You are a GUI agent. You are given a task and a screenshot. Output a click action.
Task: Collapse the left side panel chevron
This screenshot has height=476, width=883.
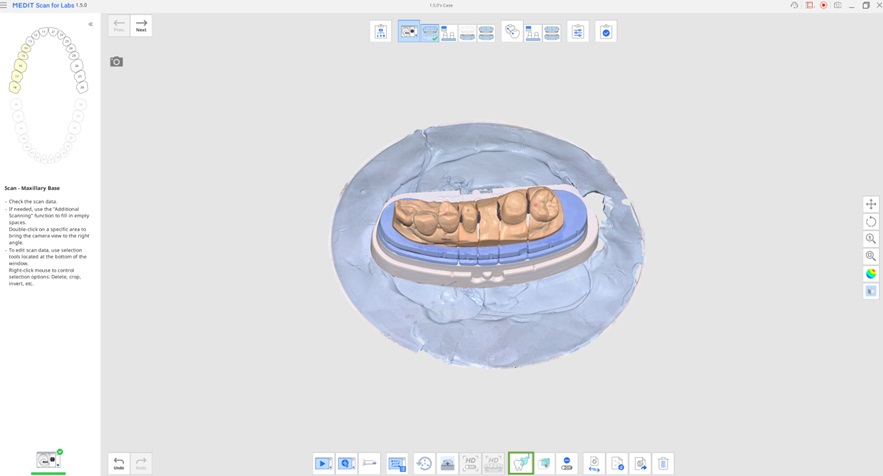click(x=91, y=24)
